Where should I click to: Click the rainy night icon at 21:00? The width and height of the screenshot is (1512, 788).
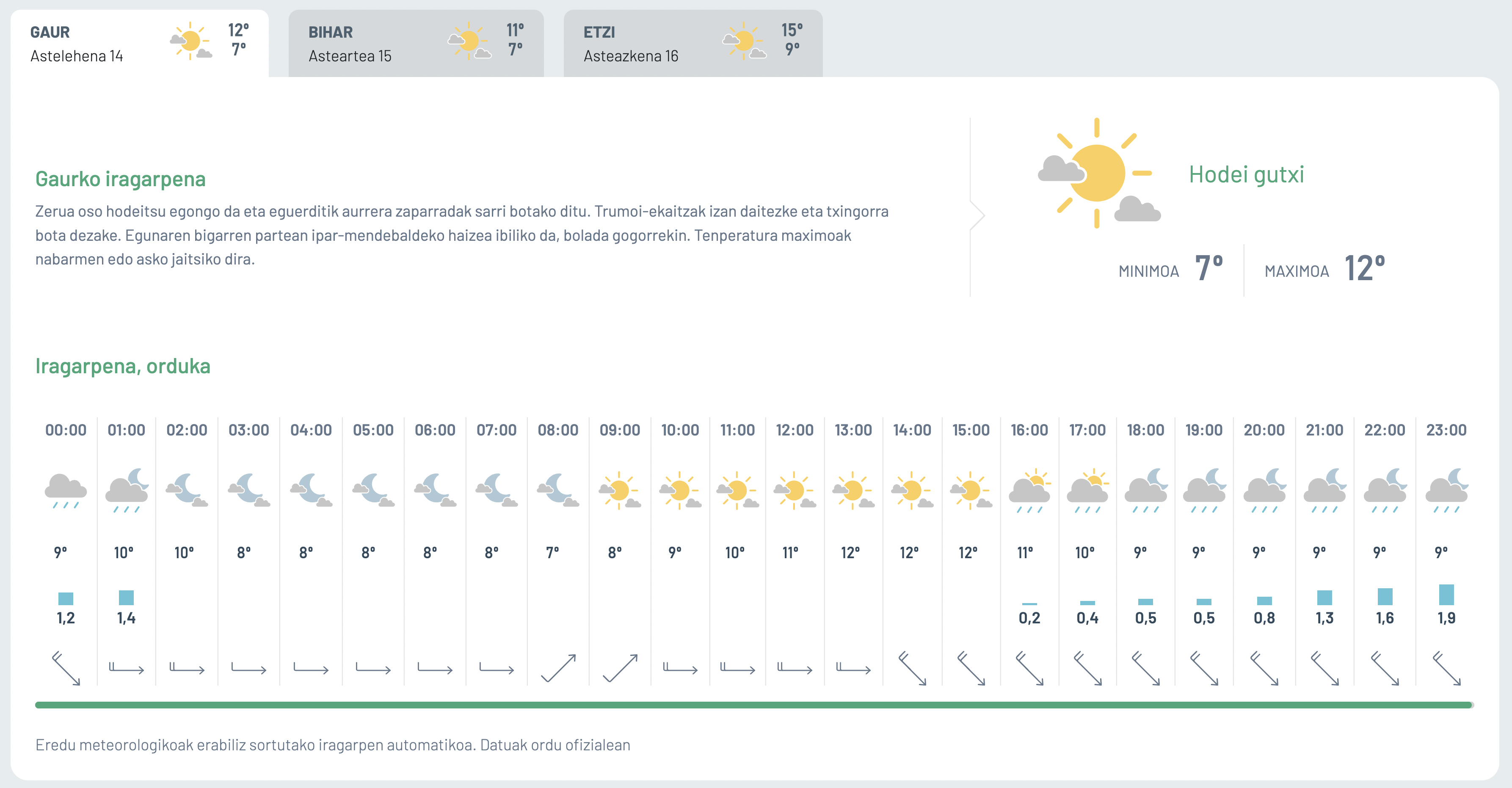click(x=1325, y=490)
